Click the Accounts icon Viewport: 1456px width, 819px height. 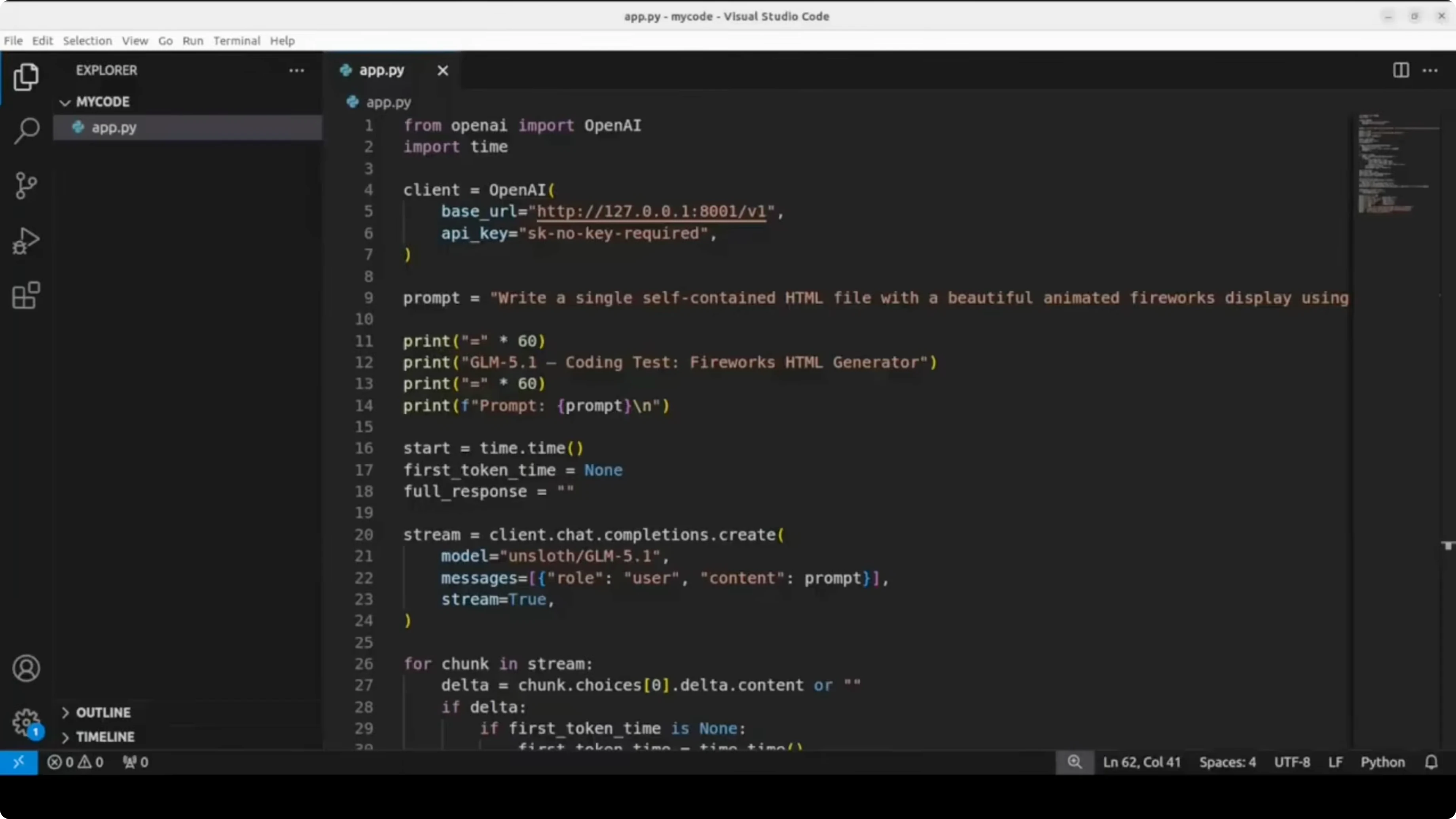tap(26, 668)
